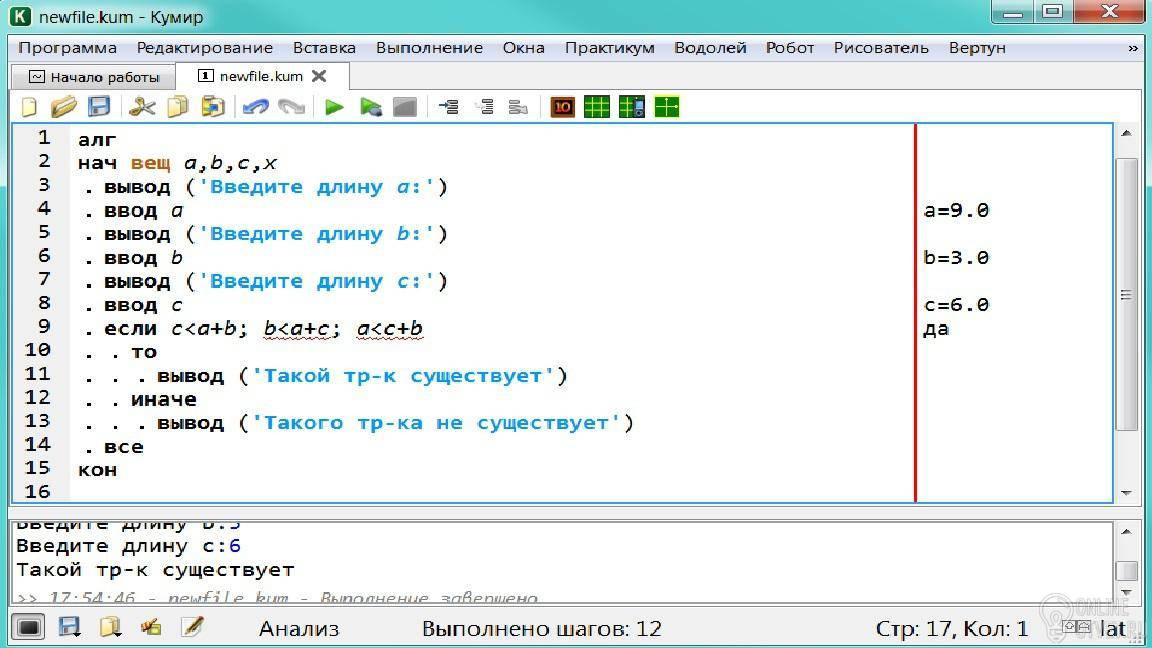Save output via the status bar floppy icon
Image resolution: width=1152 pixels, height=648 pixels.
coord(69,627)
